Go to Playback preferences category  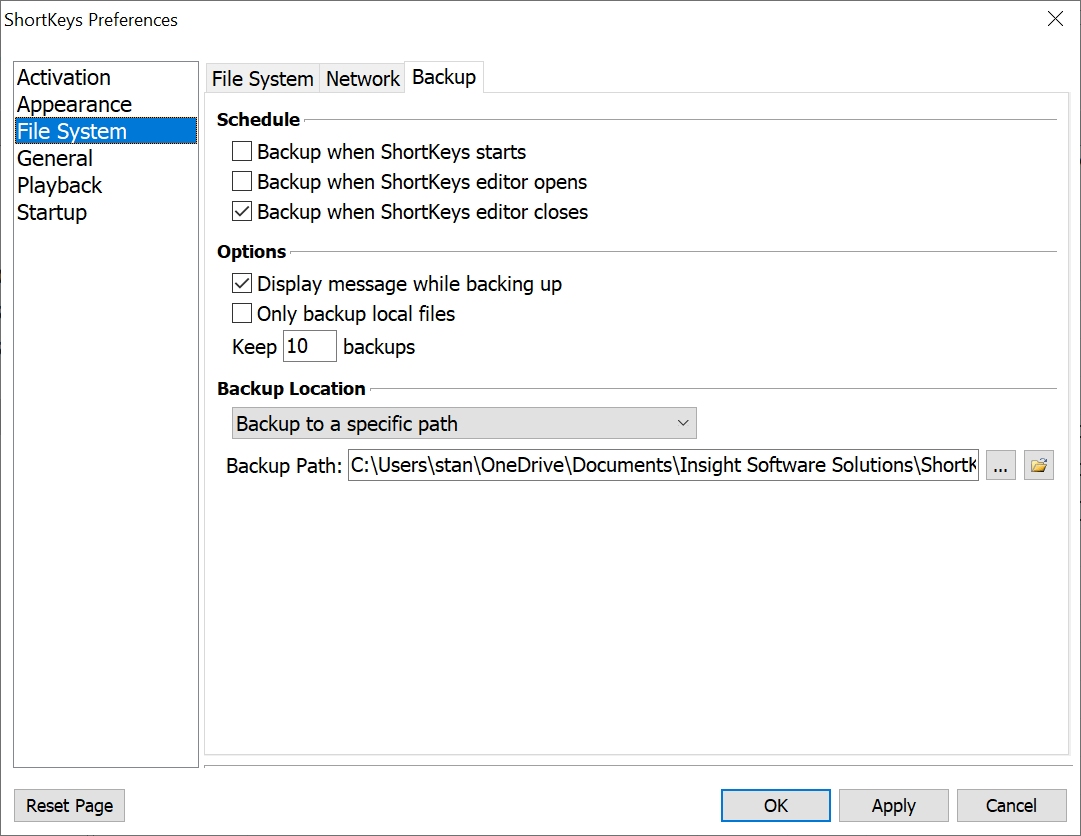[x=60, y=186]
